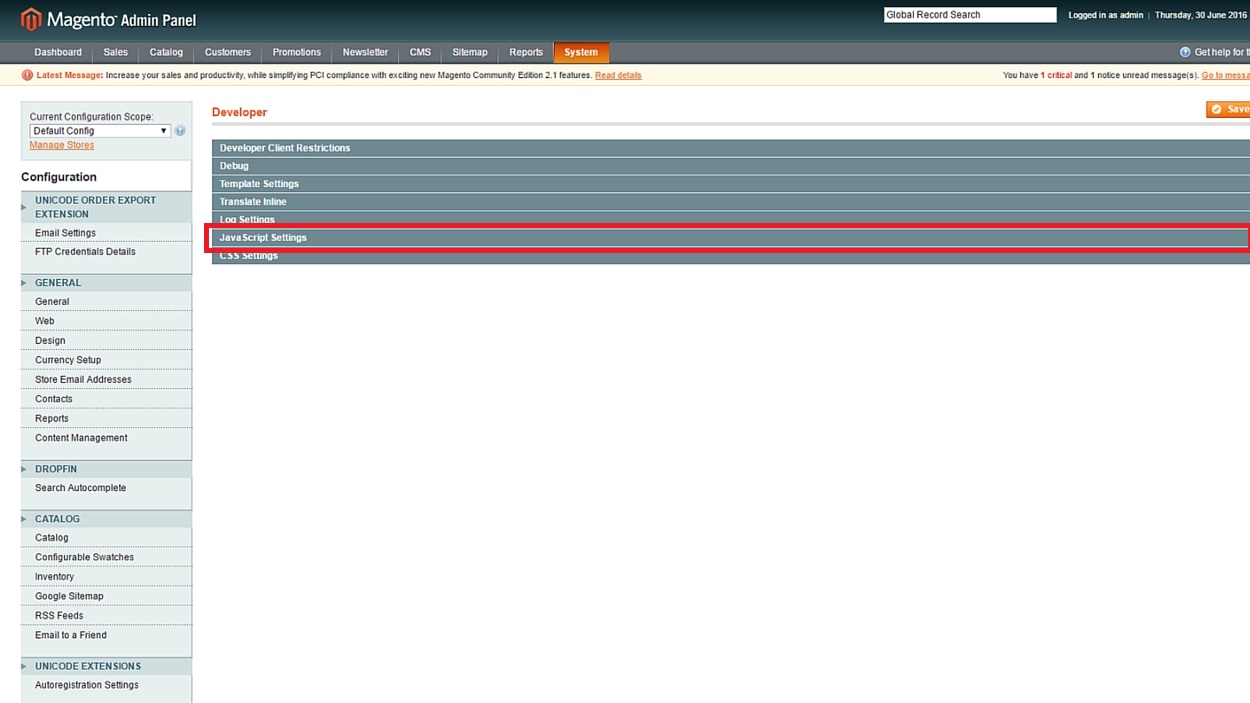Select Email Settings in the sidebar

pos(66,233)
